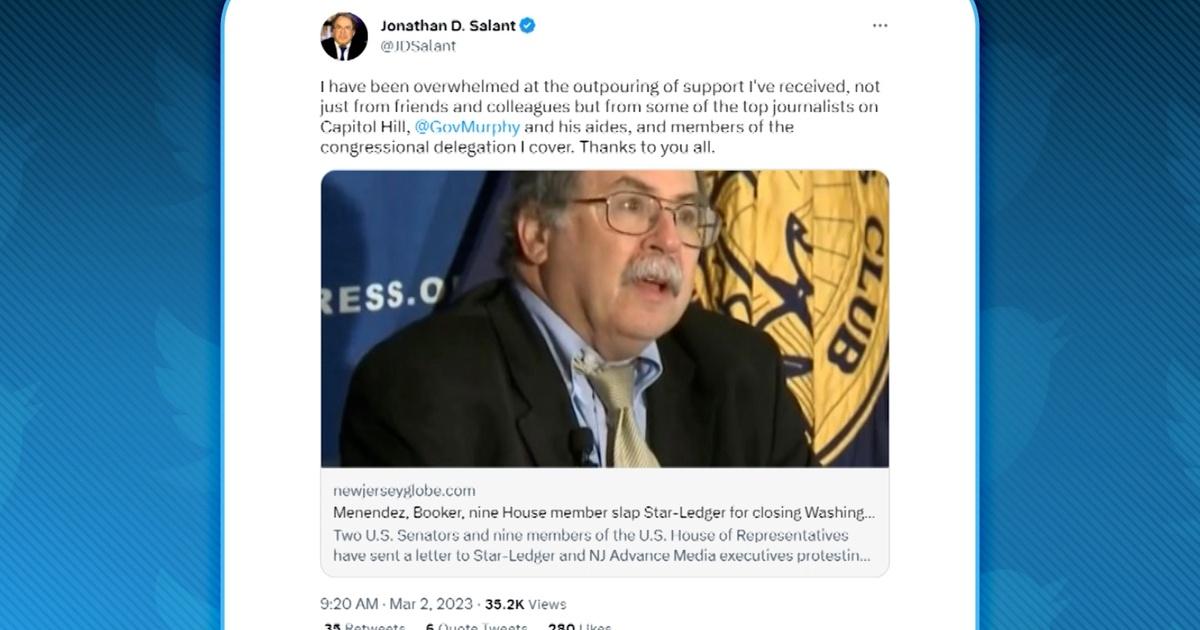Open the 'Menendez, Booker, nine House member' headline
Viewport: 1200px width, 630px height.
point(603,512)
